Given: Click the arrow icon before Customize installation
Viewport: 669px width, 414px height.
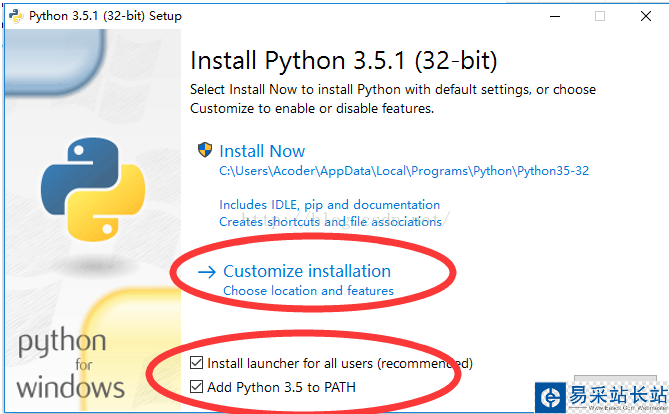Looking at the screenshot, I should pyautogui.click(x=207, y=271).
